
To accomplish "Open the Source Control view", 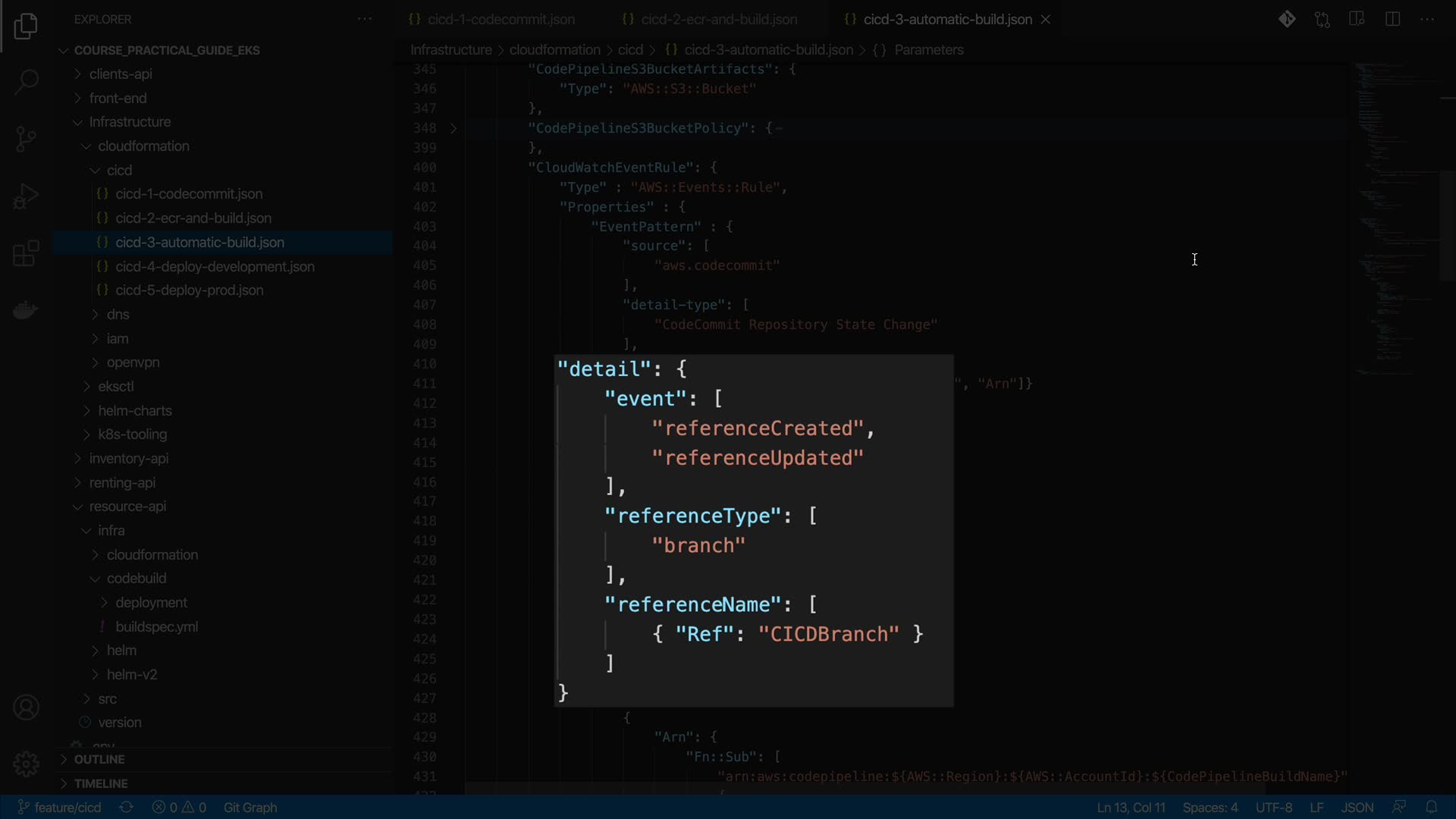I will pos(26,139).
